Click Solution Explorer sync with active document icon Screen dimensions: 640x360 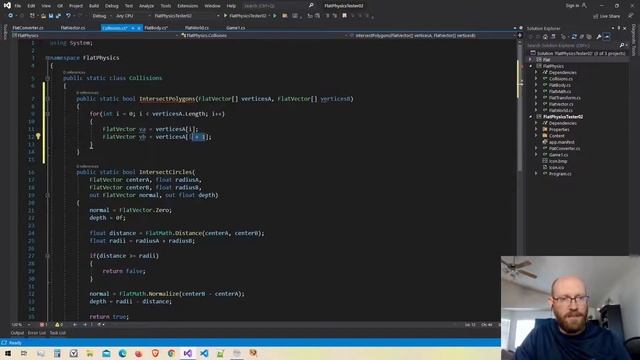[574, 37]
